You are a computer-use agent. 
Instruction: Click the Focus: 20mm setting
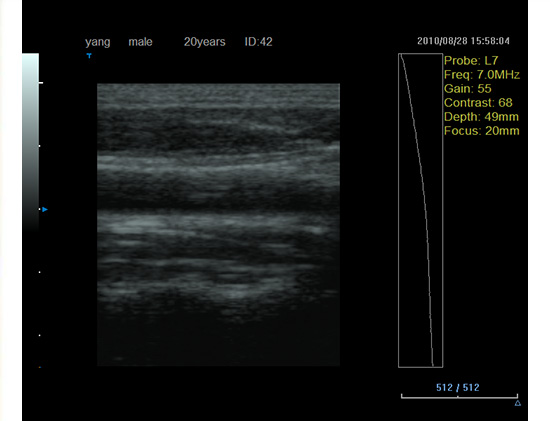pyautogui.click(x=482, y=131)
